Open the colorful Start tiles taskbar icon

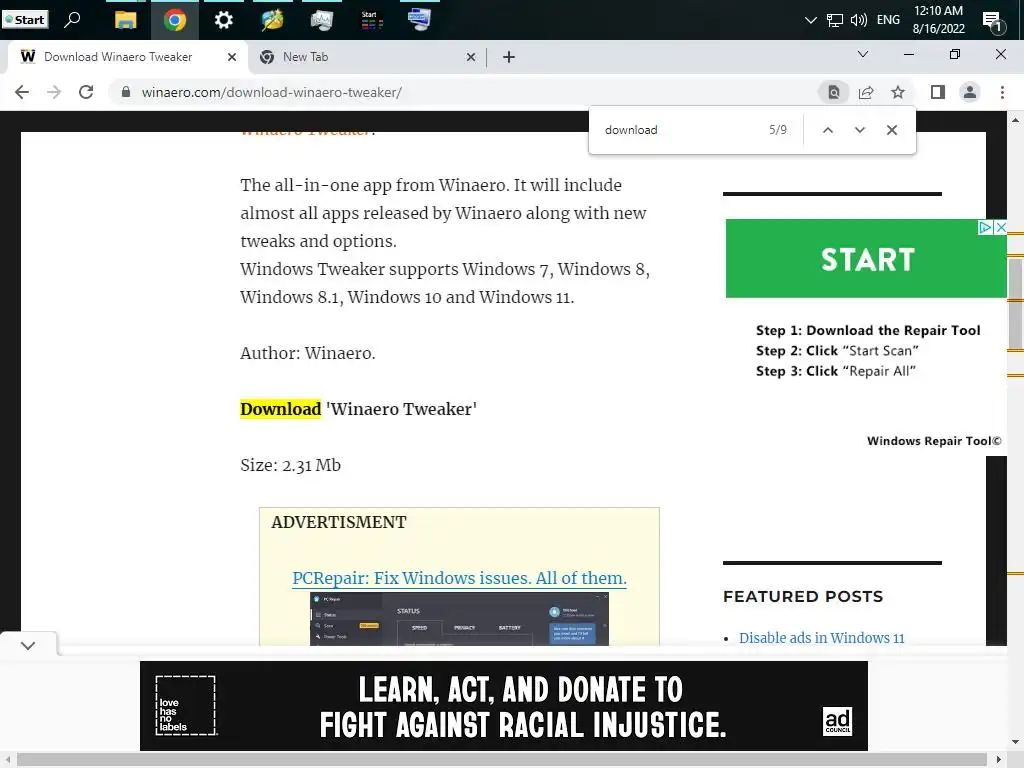point(371,20)
